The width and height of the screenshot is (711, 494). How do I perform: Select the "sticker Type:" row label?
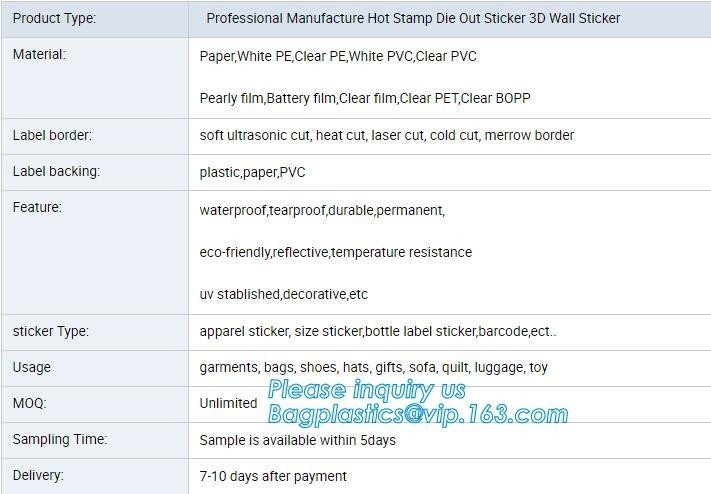coord(50,331)
